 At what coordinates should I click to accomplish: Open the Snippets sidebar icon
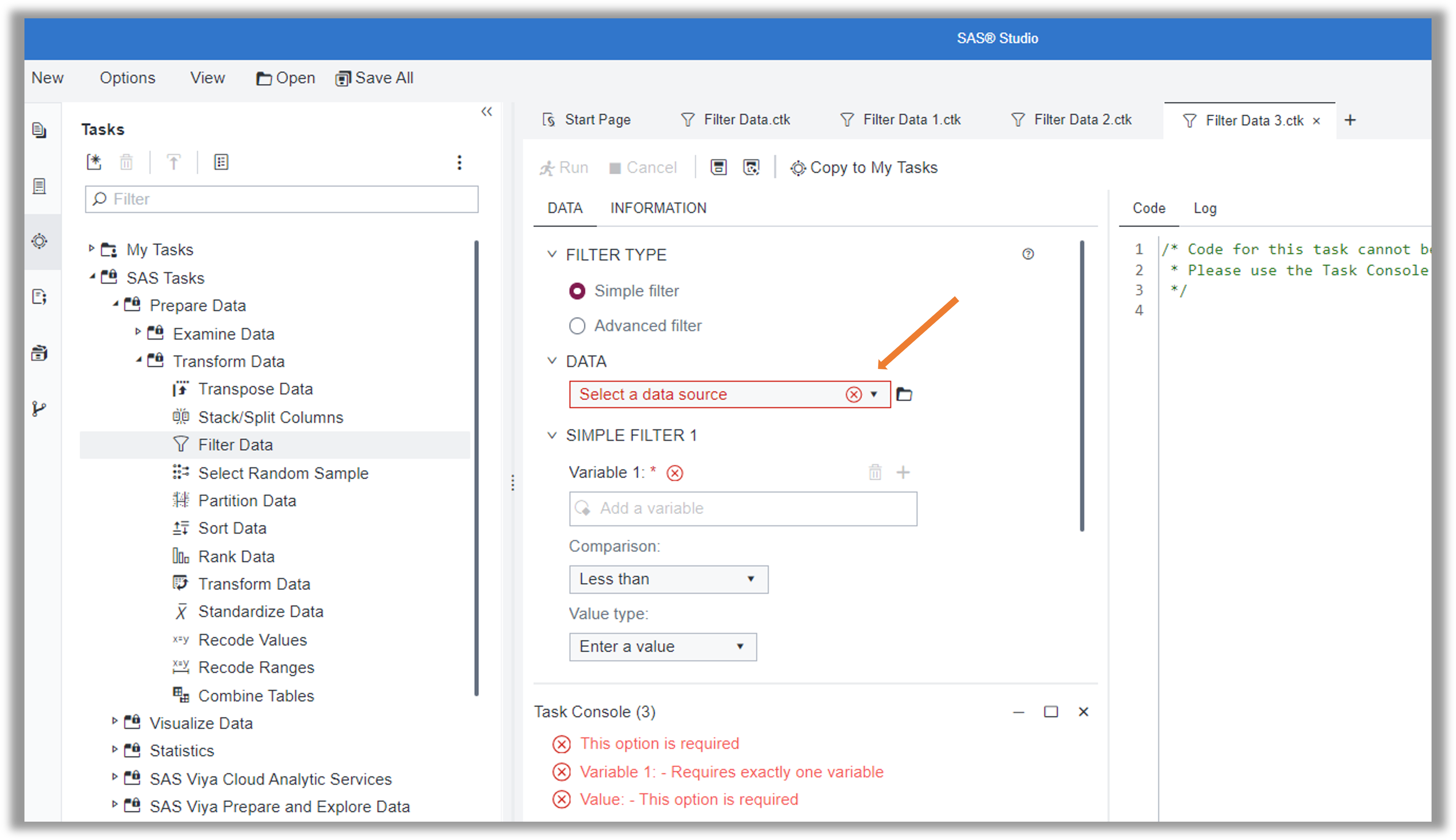click(x=39, y=297)
